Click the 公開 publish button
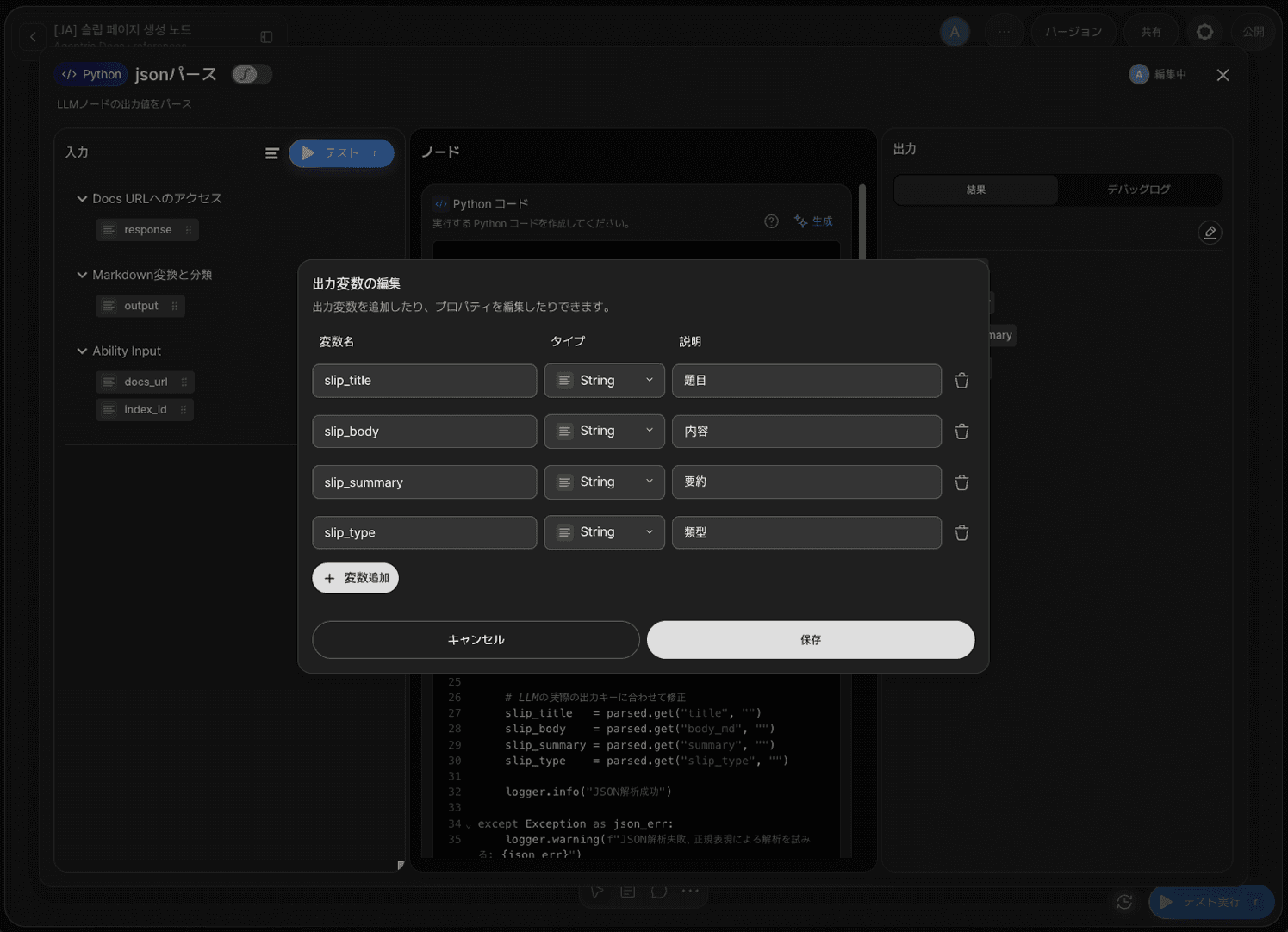The height and width of the screenshot is (932, 1288). click(1254, 32)
